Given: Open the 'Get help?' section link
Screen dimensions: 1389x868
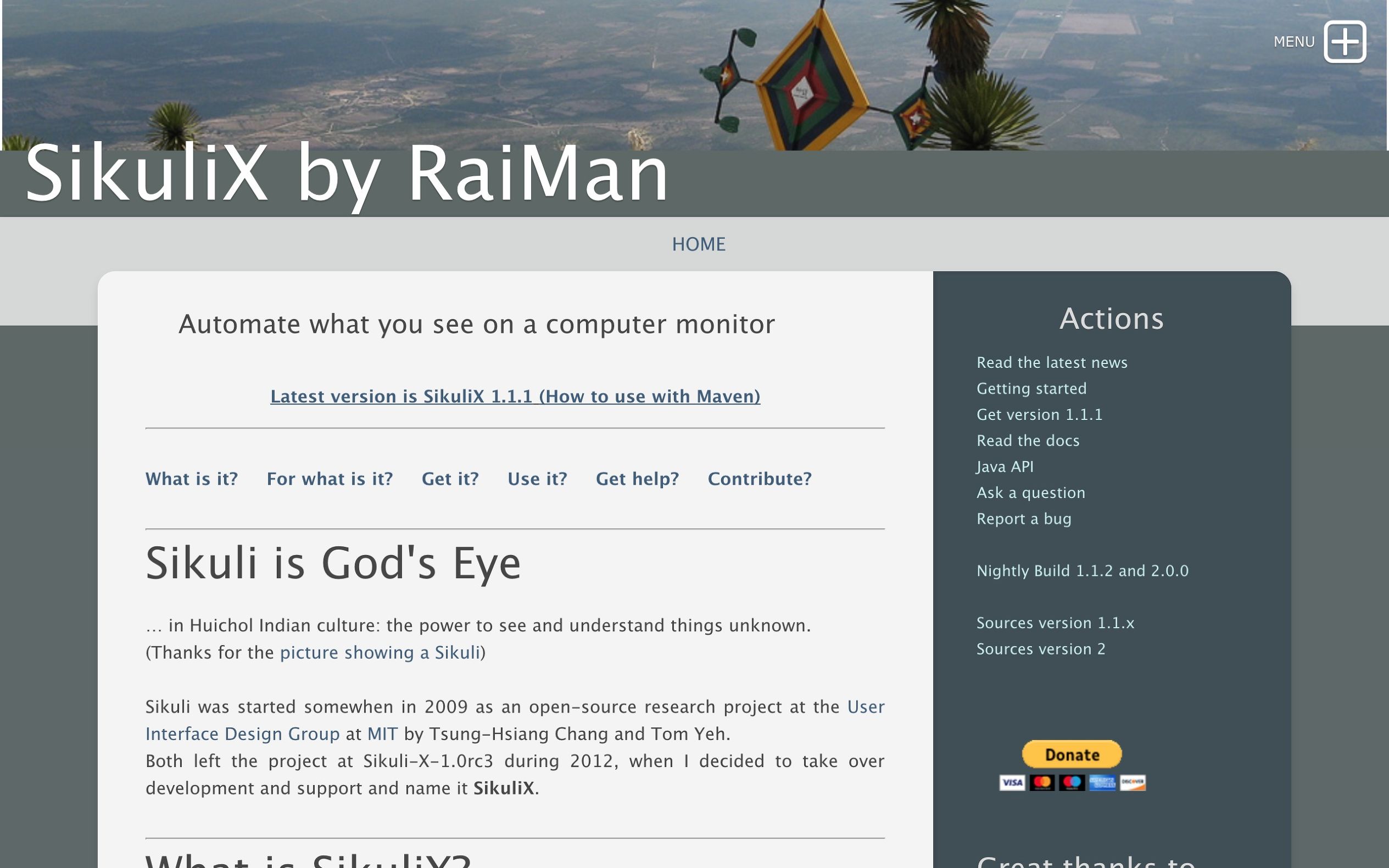Looking at the screenshot, I should pos(637,479).
